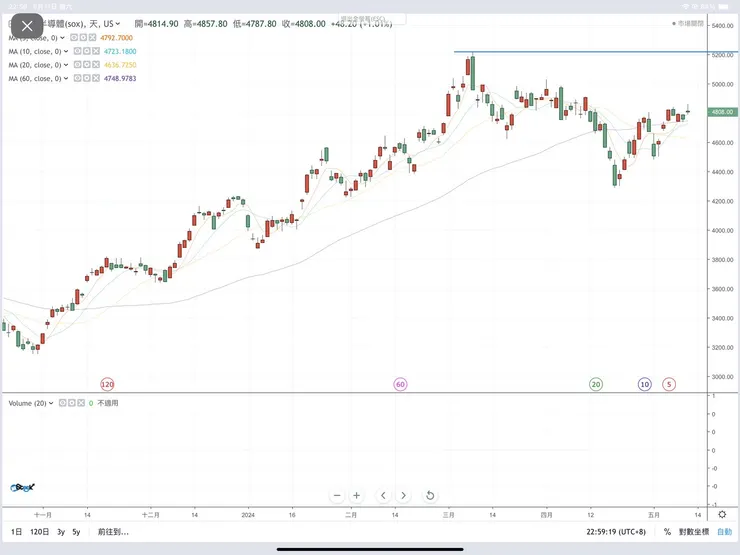The height and width of the screenshot is (555, 740).
Task: Select the 120日 time range
Action: [x=40, y=532]
